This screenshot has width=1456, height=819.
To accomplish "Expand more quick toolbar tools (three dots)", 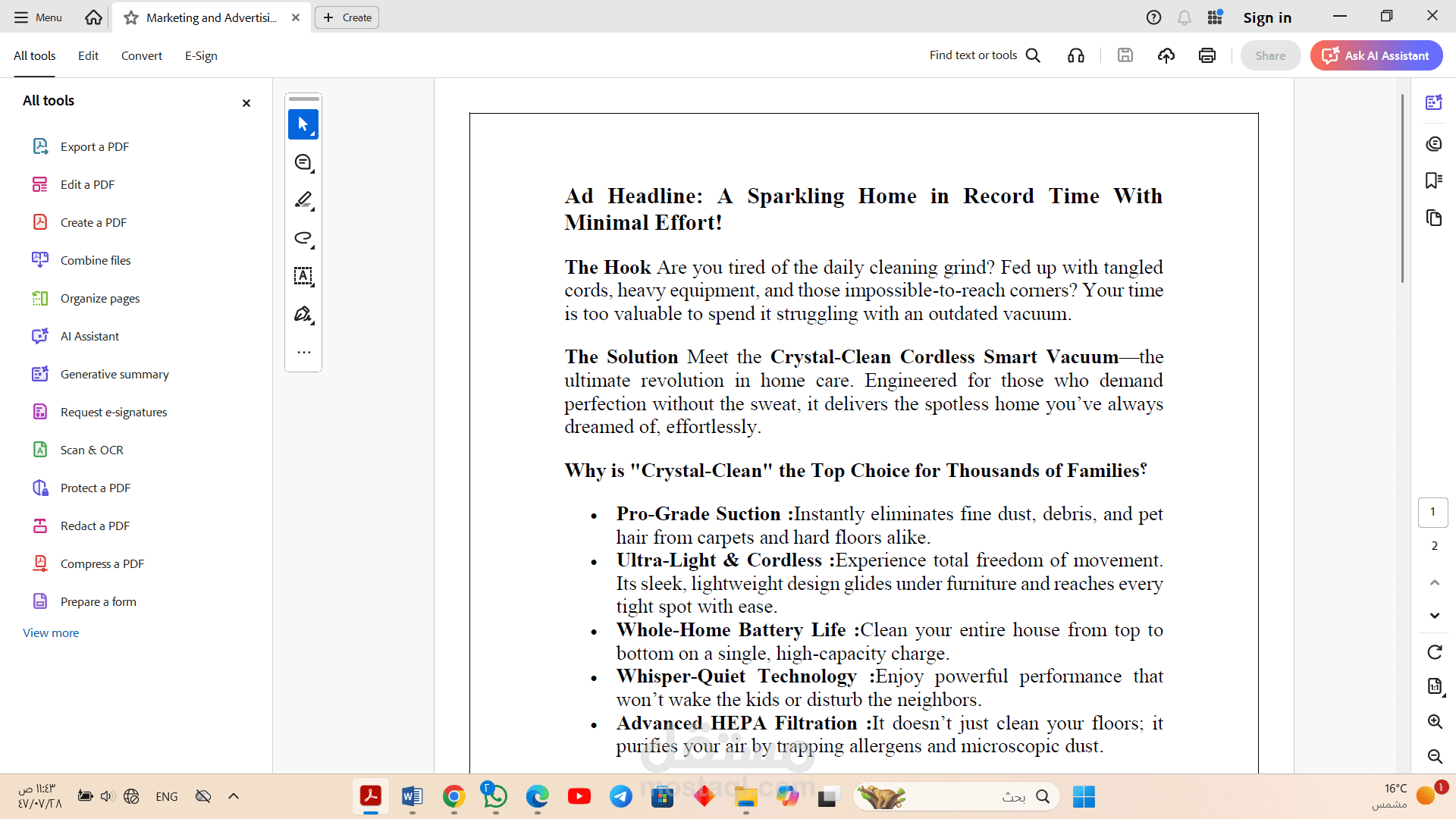I will click(x=303, y=353).
